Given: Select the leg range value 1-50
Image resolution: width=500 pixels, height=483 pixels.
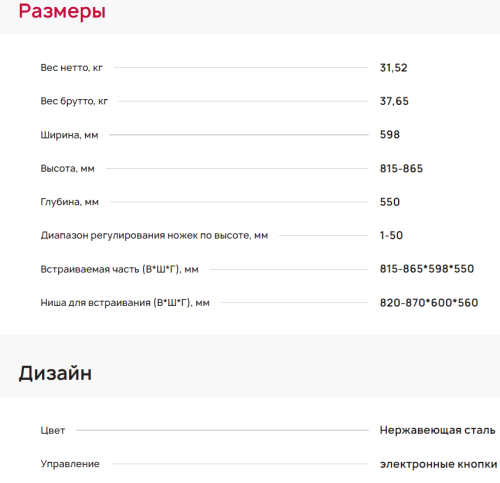Looking at the screenshot, I should pos(391,235).
